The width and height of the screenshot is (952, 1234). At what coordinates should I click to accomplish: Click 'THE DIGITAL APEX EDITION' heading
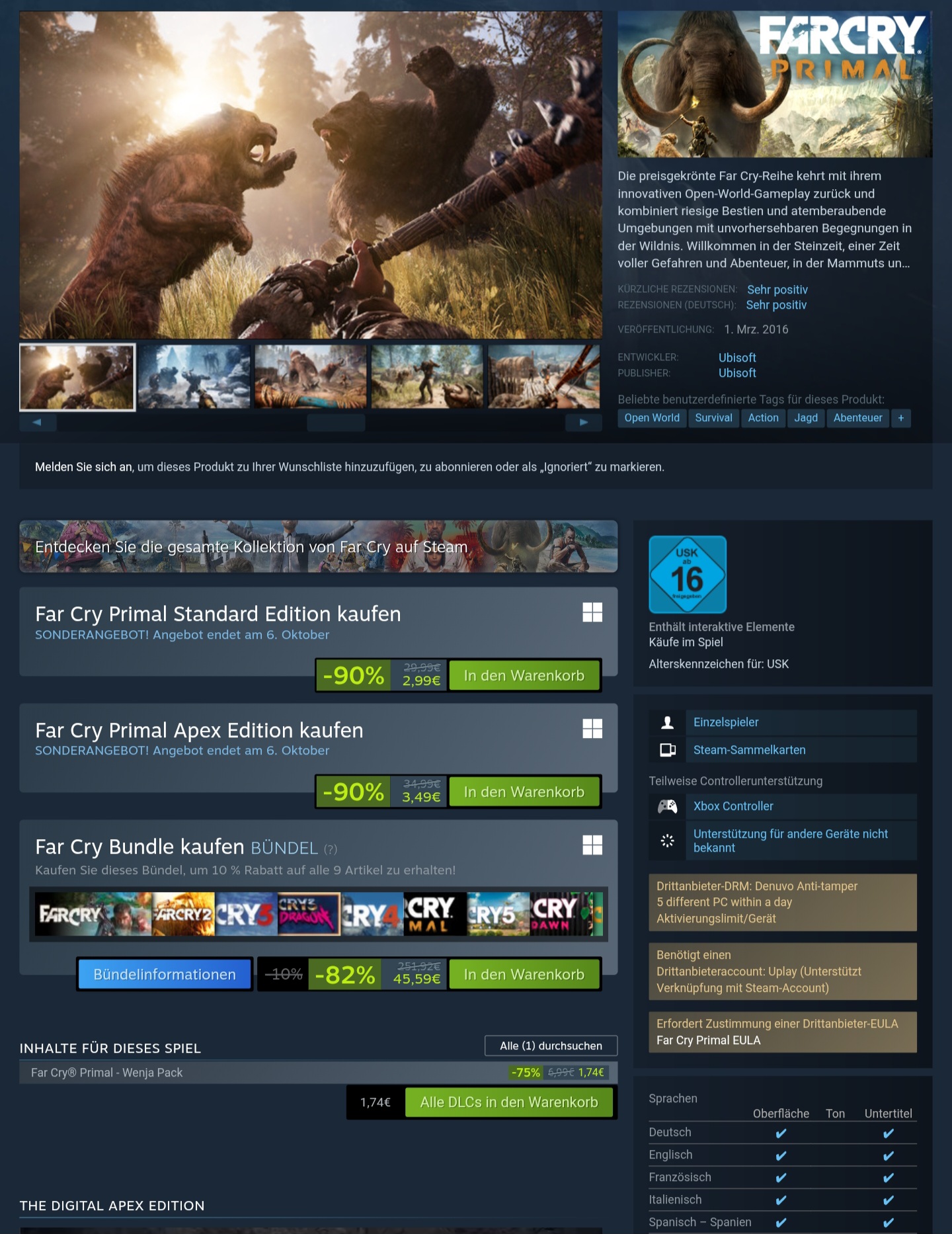click(x=112, y=1206)
